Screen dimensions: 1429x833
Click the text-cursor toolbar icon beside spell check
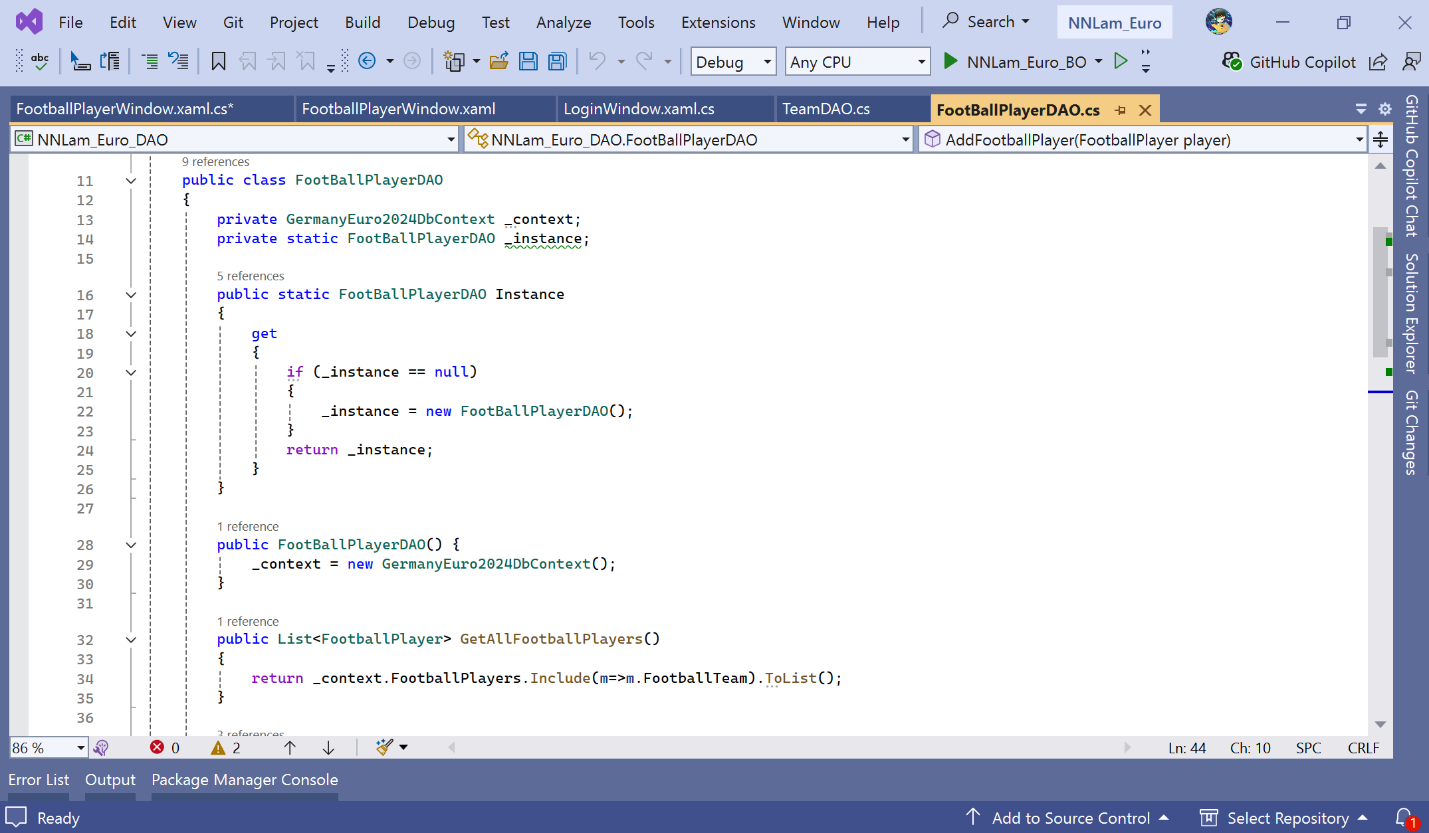point(80,61)
